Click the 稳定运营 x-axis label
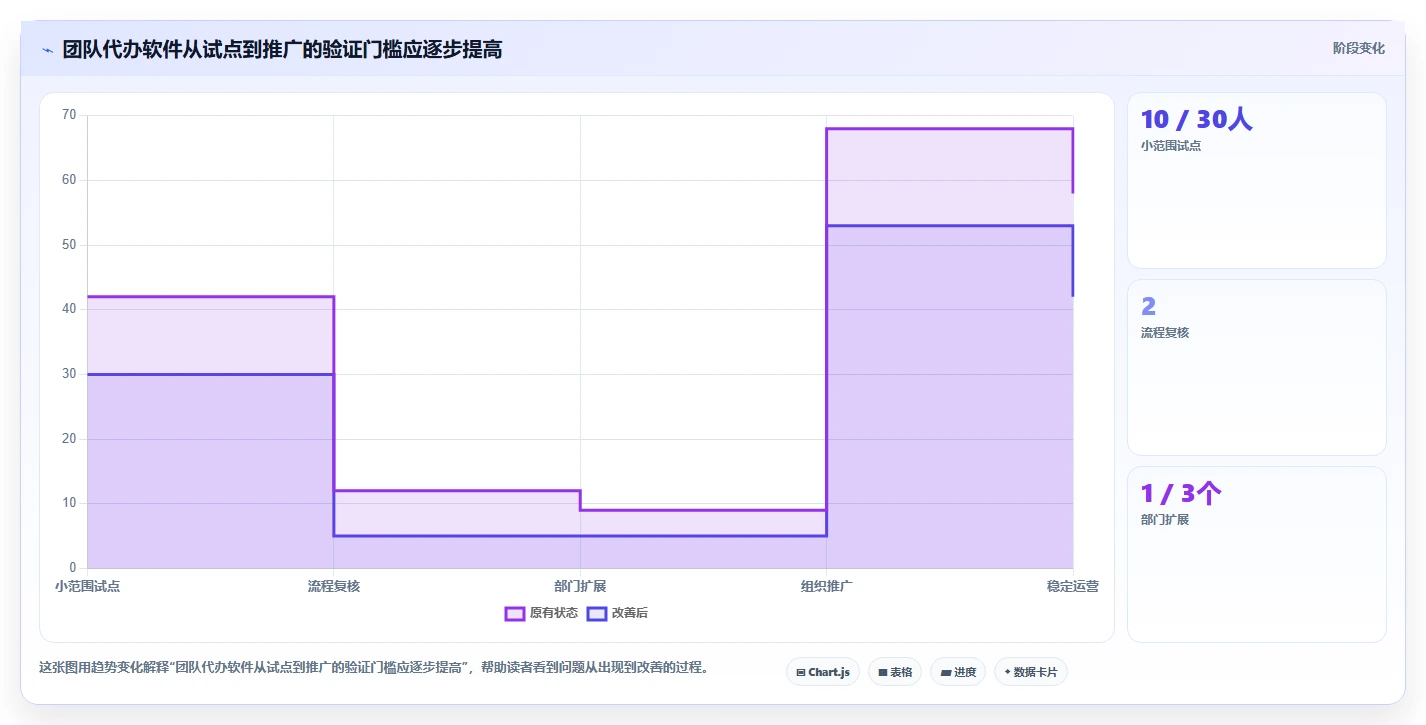The height and width of the screenshot is (725, 1426). 1073,586
